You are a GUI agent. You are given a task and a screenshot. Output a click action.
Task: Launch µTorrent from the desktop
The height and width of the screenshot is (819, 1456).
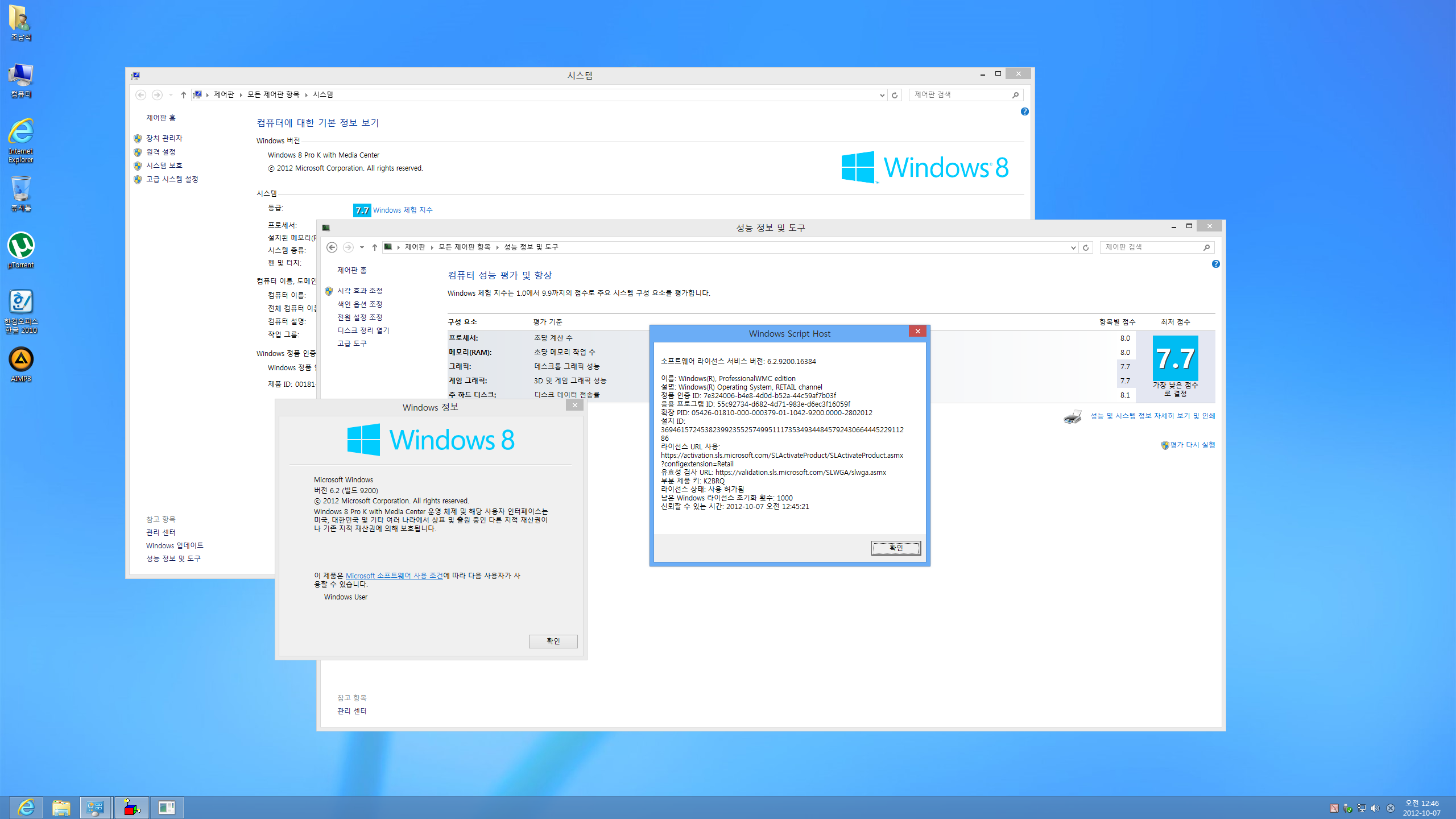tap(20, 250)
